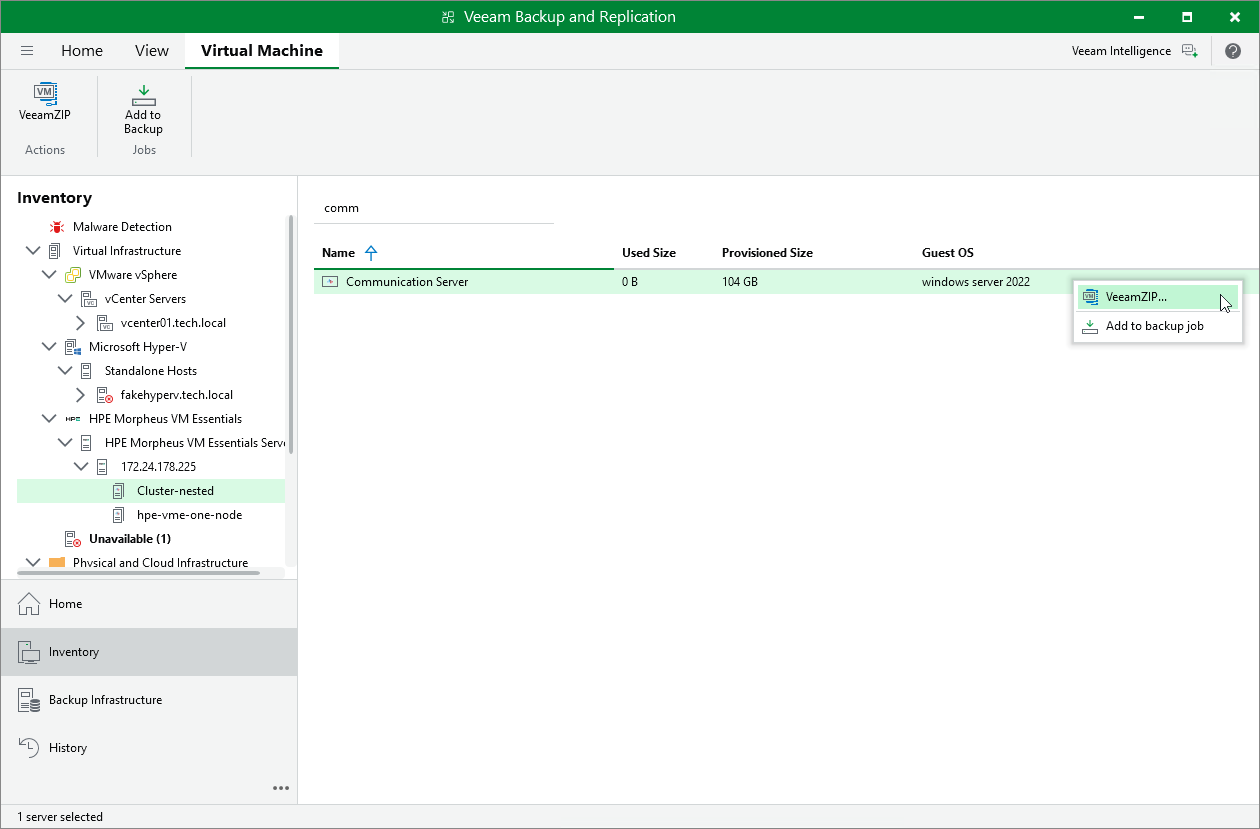This screenshot has width=1260, height=829.
Task: Click the Communication Server VM icon
Action: coord(330,282)
